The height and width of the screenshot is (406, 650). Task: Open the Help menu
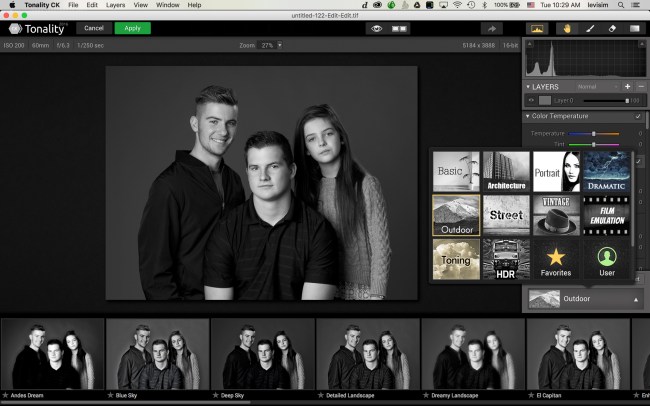pyautogui.click(x=194, y=5)
